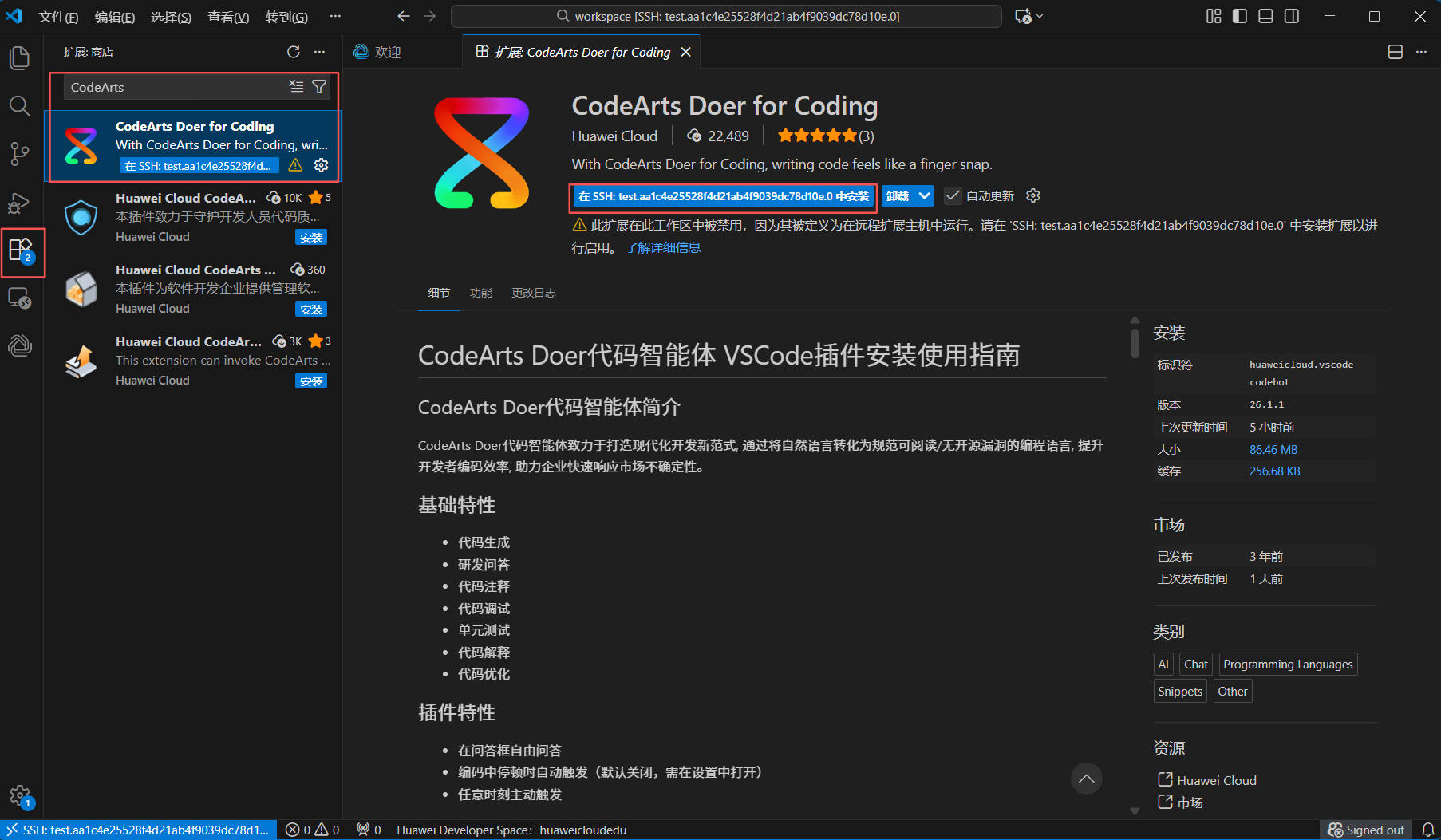Refresh the extensions marketplace list
This screenshot has width=1441, height=840.
point(294,52)
